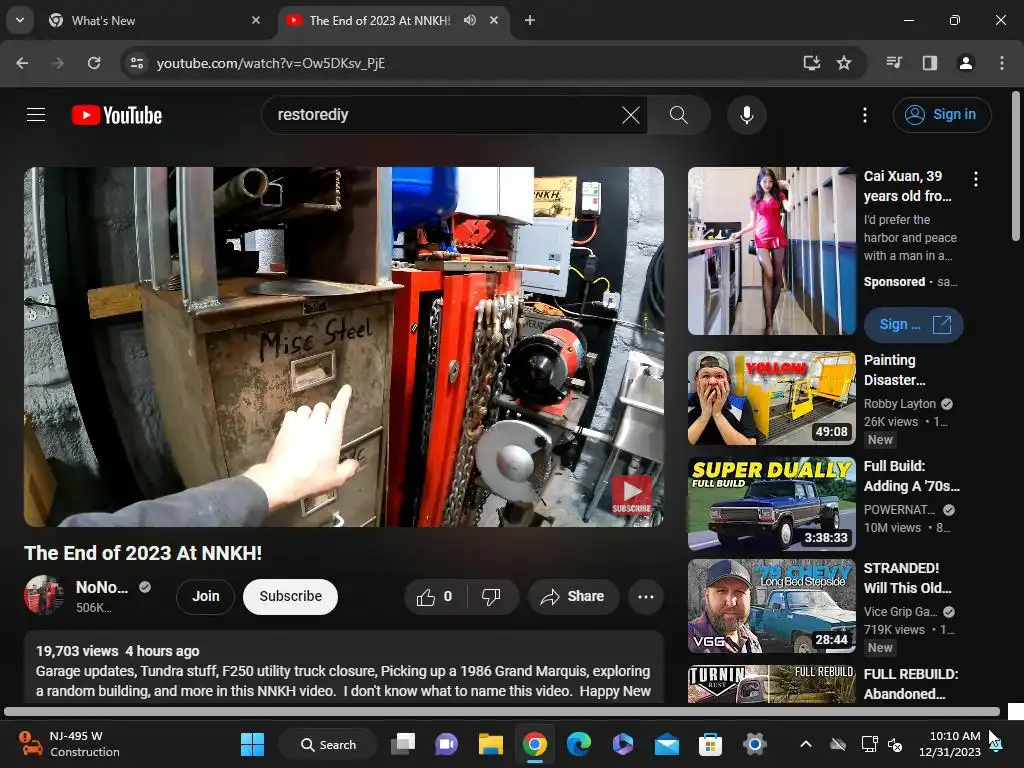The image size is (1024, 768).
Task: Clear the search box text
Action: (630, 115)
